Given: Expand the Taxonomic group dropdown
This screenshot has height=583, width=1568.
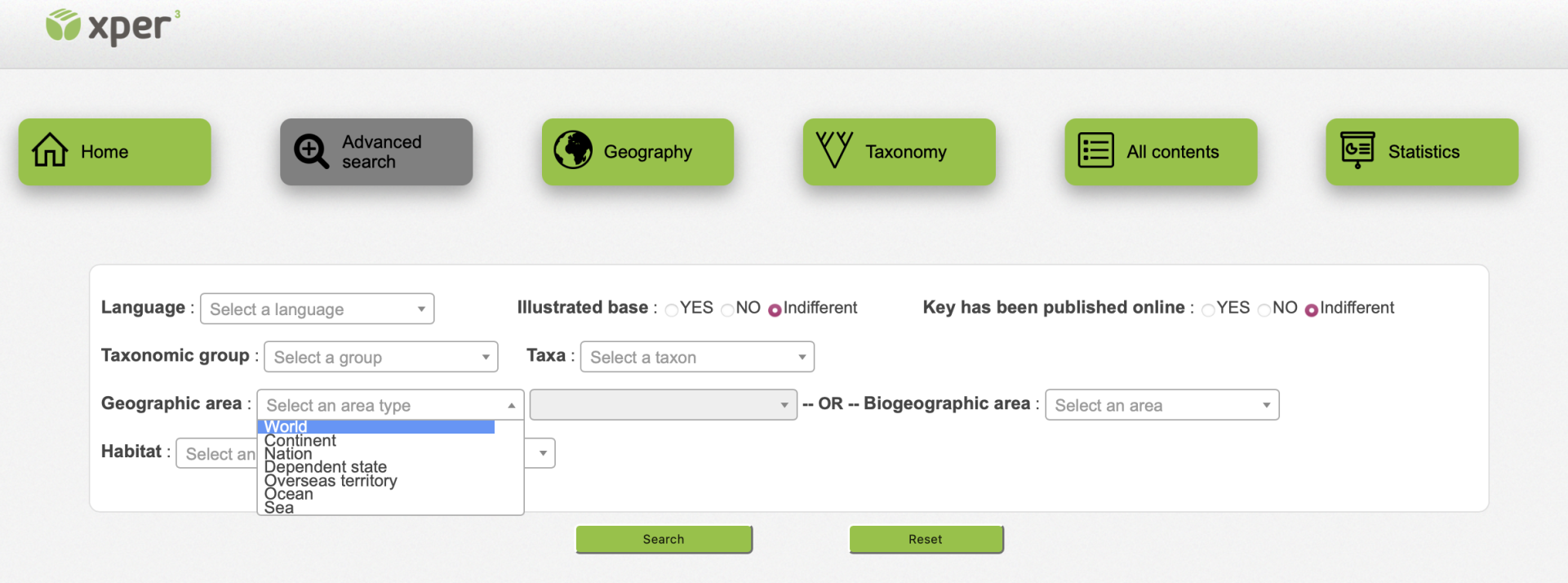Looking at the screenshot, I should 380,357.
